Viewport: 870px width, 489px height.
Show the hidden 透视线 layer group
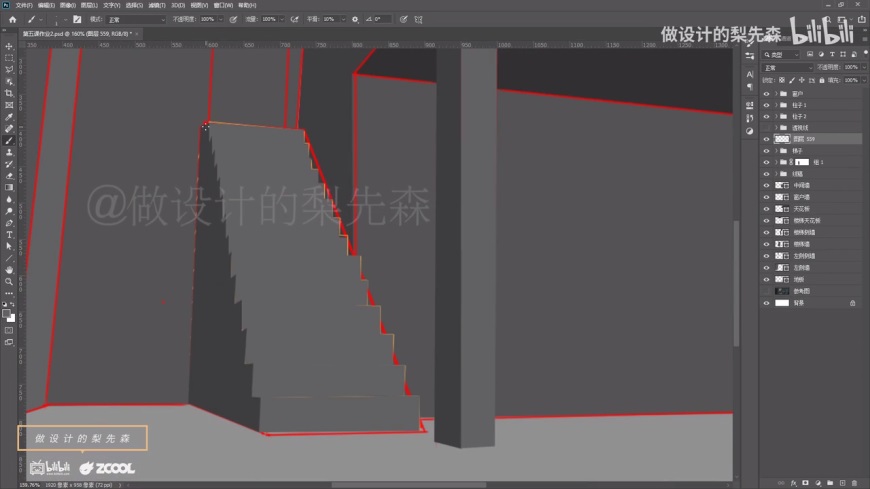[x=766, y=128]
